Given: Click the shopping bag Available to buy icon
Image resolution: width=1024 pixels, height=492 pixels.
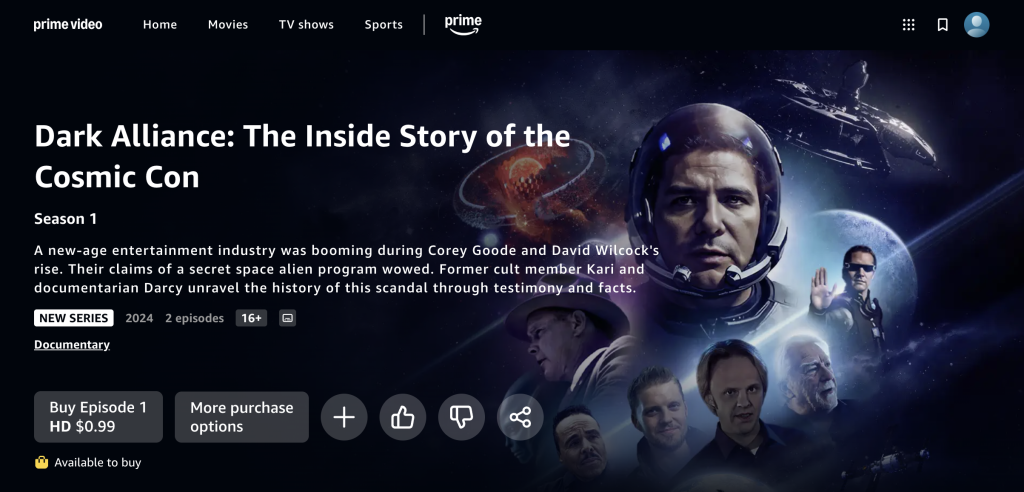Looking at the screenshot, I should (41, 463).
